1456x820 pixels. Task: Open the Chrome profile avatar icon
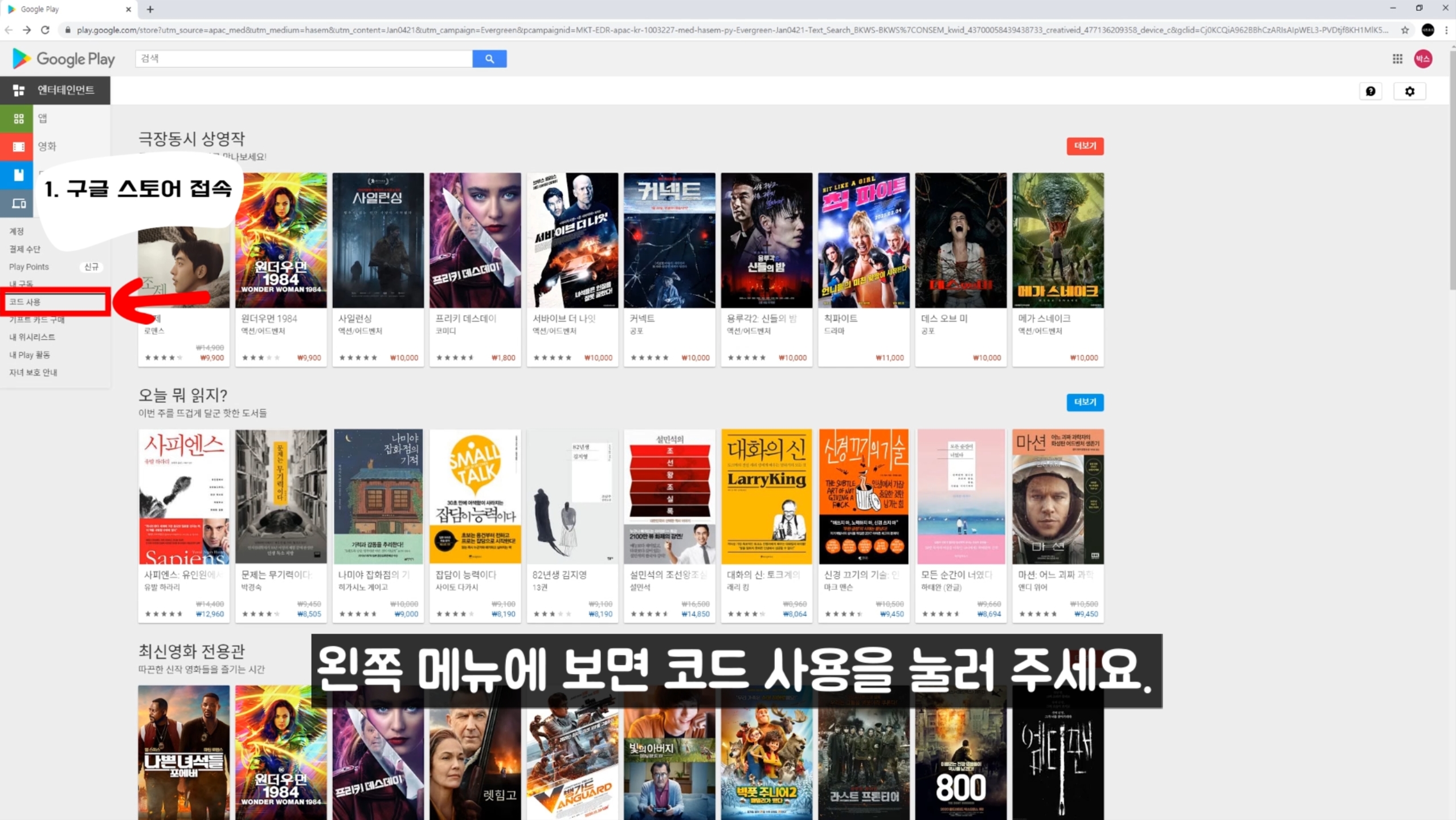point(1428,30)
